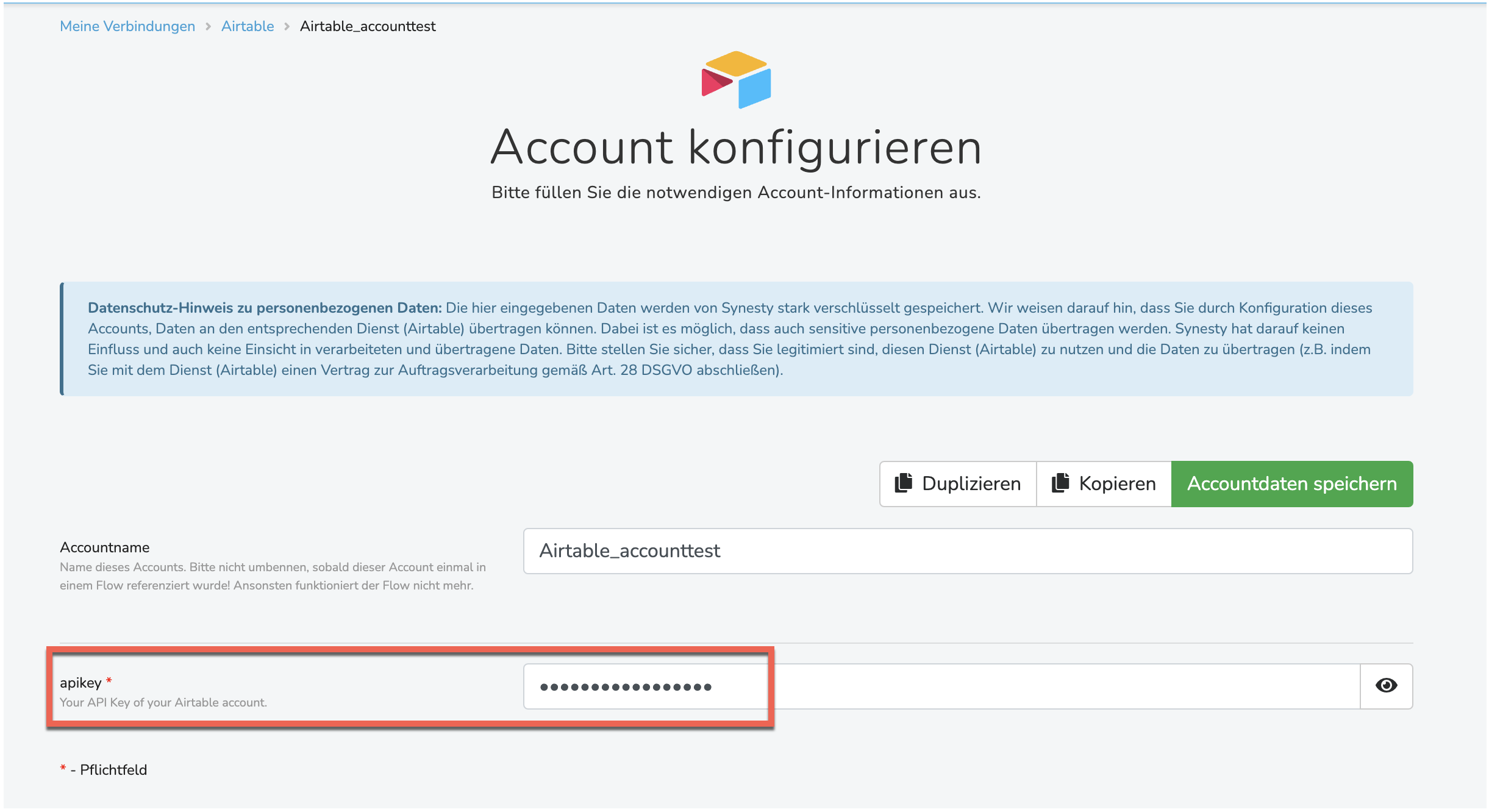Screen dimensions: 1489x812
Task: Click the Accountname field label
Action: click(x=105, y=547)
